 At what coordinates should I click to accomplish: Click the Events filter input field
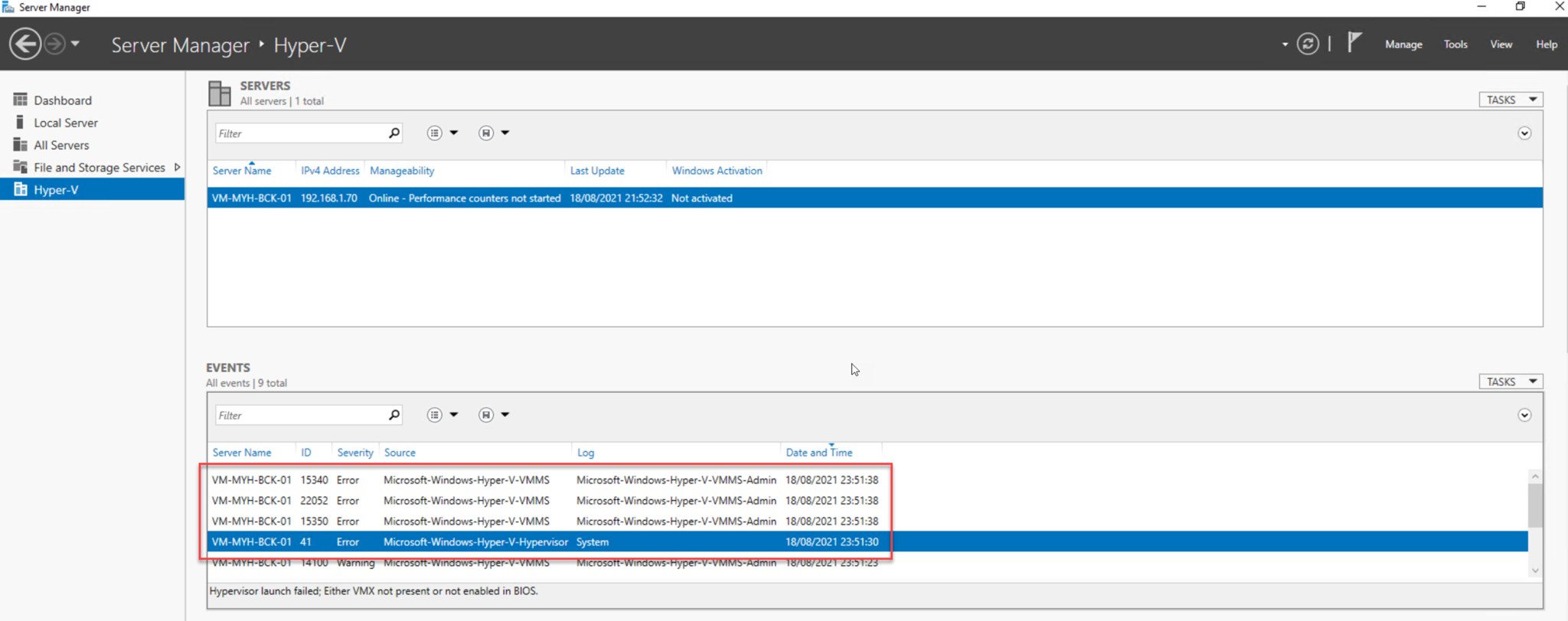click(x=300, y=415)
